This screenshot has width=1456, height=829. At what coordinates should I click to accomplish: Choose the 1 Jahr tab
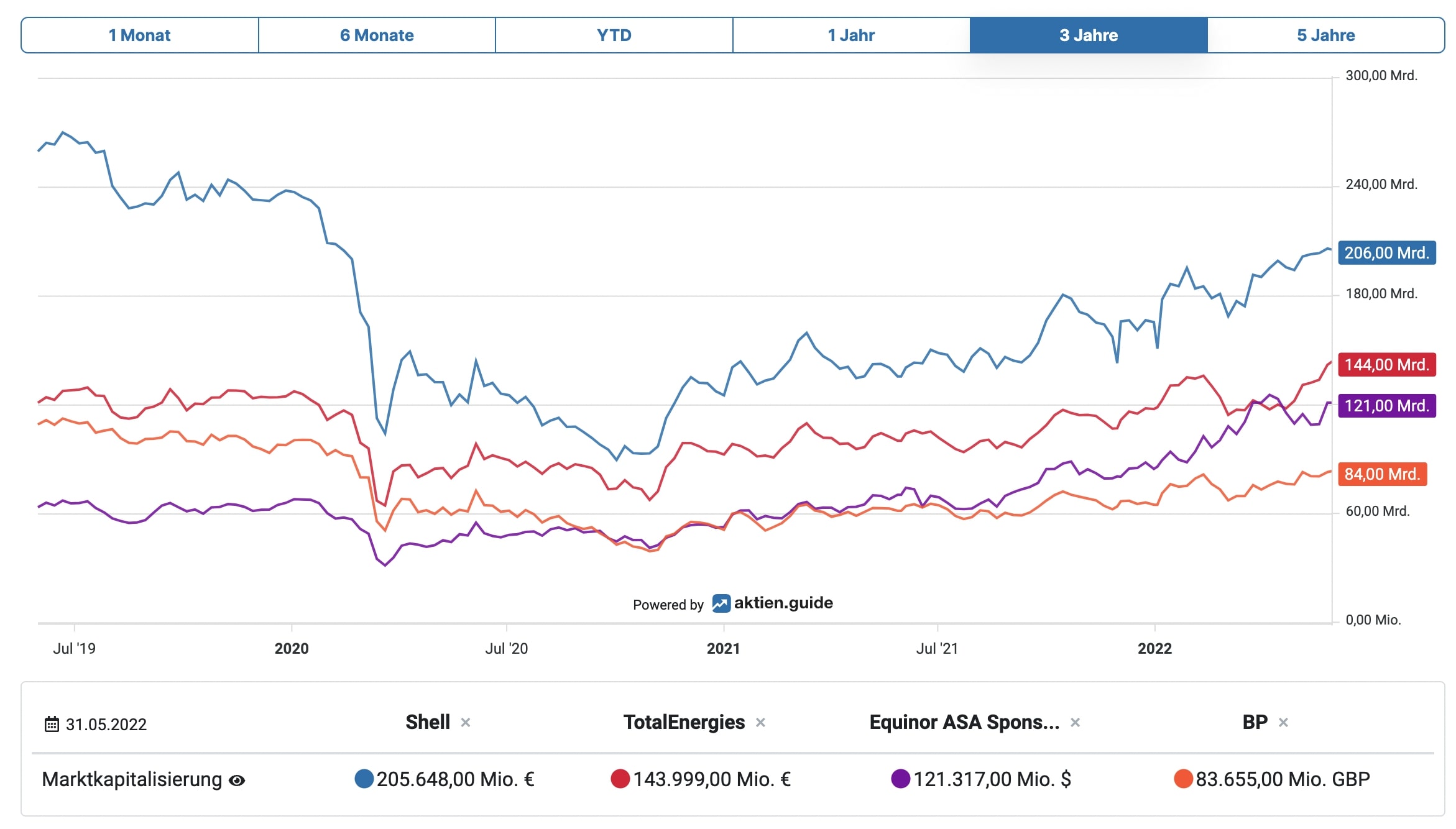(x=851, y=35)
